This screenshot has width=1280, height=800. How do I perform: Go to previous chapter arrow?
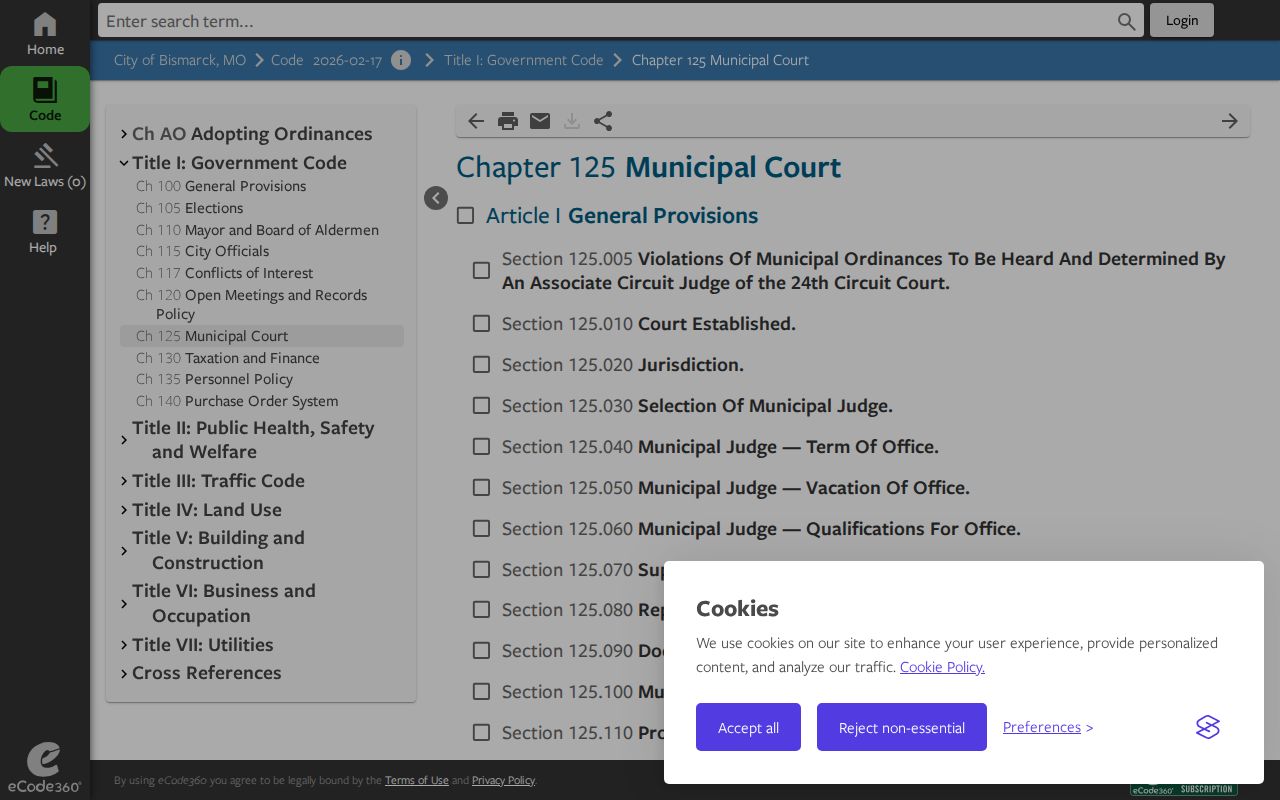(476, 121)
